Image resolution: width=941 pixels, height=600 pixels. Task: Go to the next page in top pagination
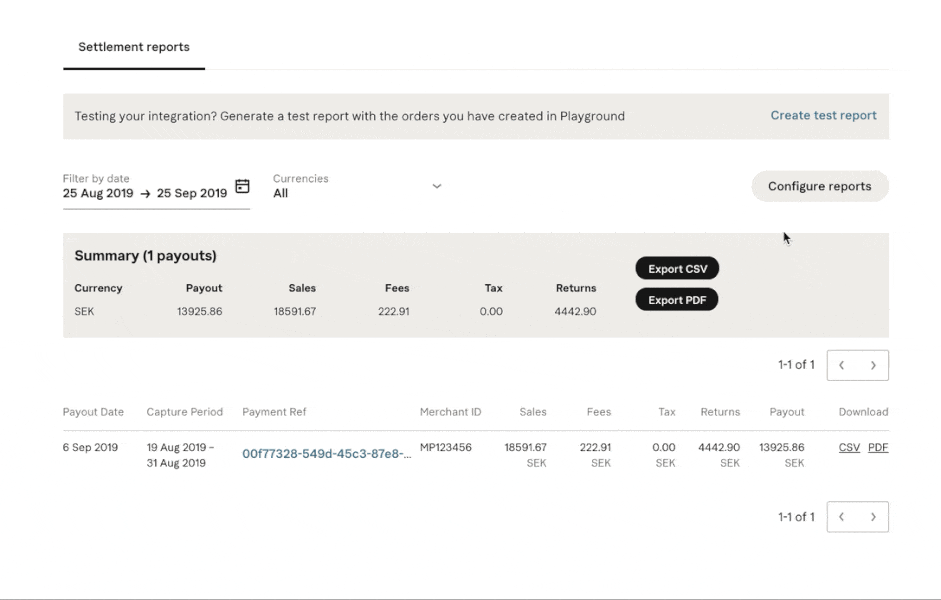[873, 365]
